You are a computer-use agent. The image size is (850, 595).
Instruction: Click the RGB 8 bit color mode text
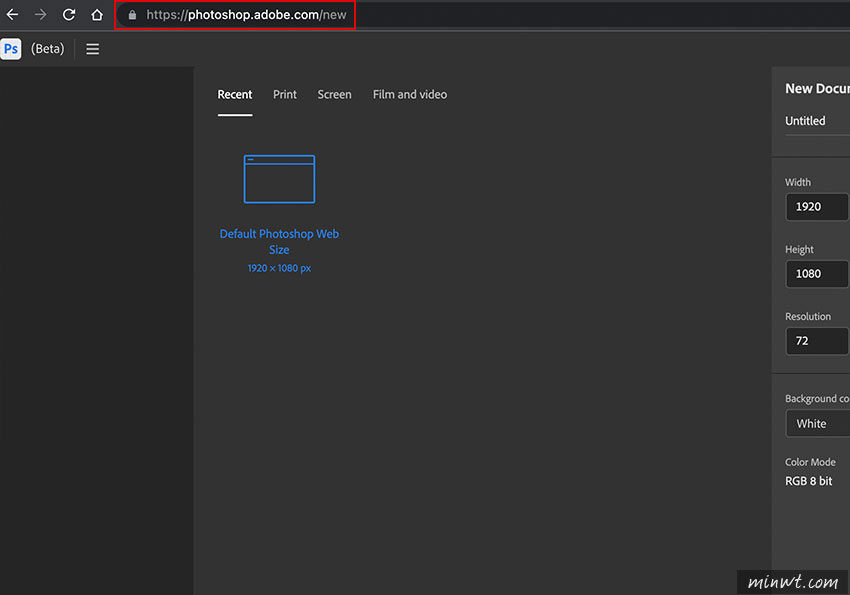(808, 481)
